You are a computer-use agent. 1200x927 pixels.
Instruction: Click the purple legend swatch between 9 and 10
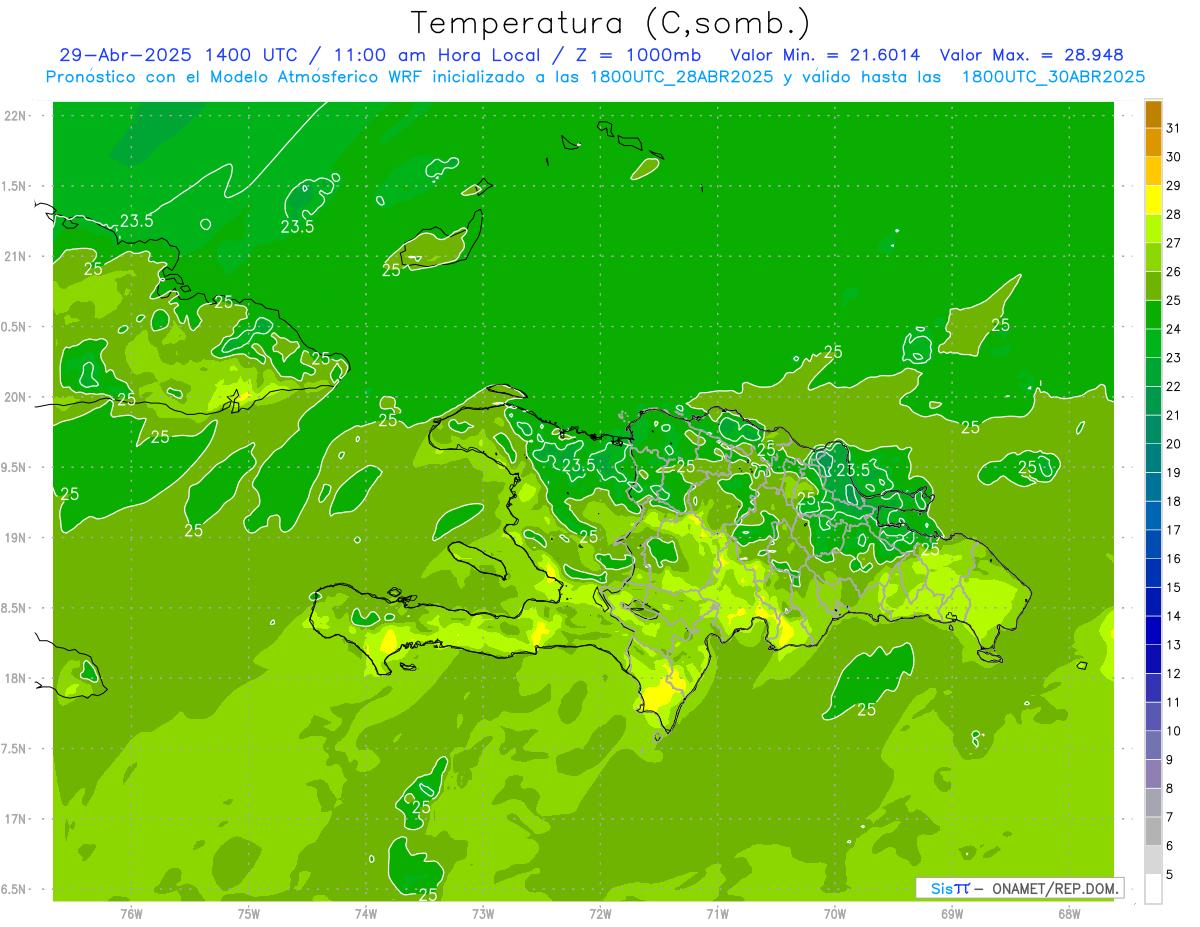point(1153,745)
